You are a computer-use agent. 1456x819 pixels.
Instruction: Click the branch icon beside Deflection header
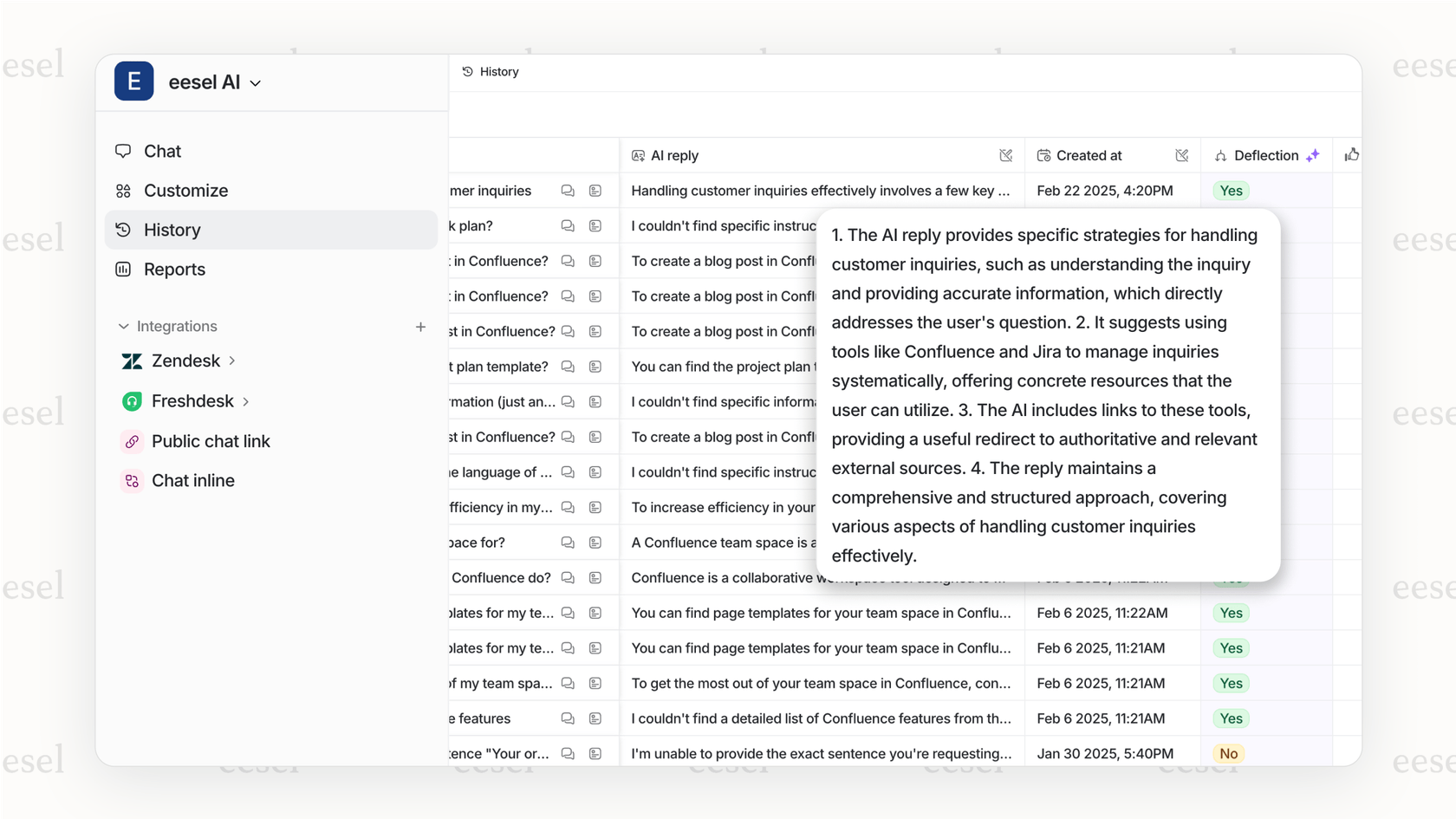(x=1221, y=155)
